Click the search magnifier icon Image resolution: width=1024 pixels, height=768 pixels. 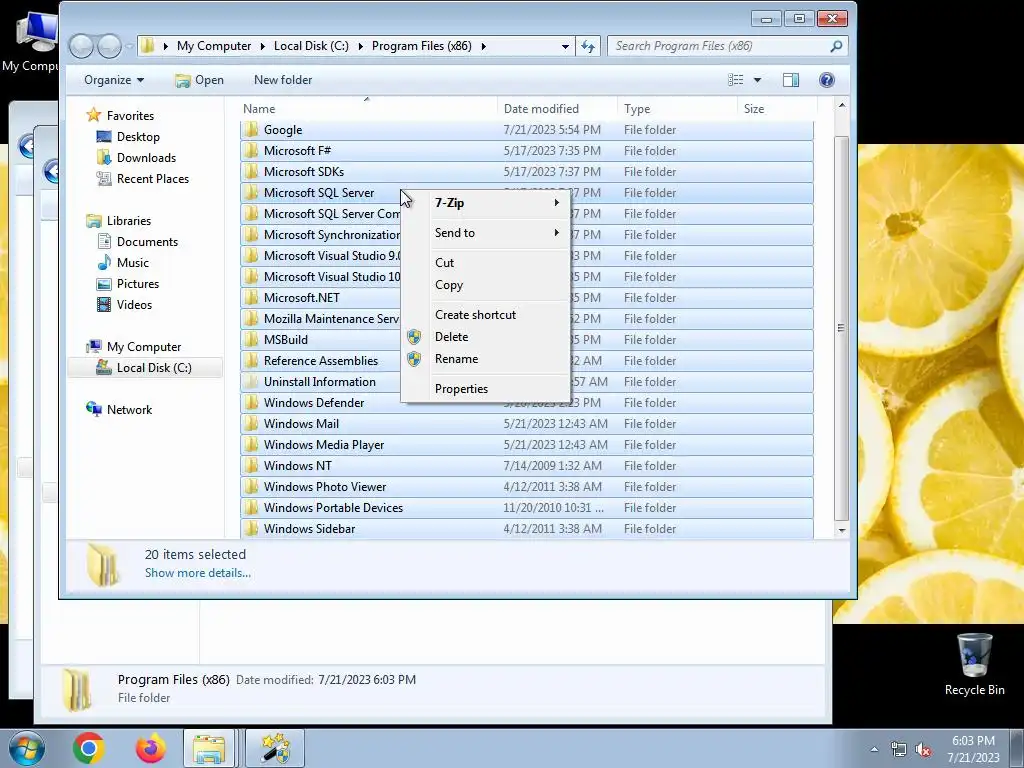click(x=836, y=46)
